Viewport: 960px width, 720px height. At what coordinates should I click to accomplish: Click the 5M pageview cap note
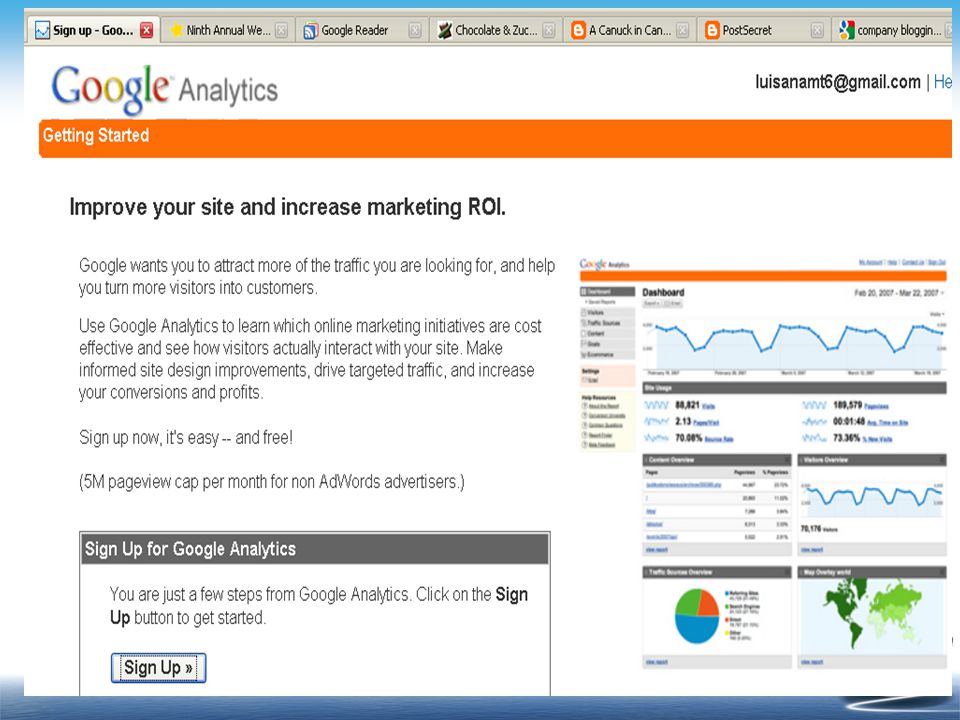click(x=272, y=482)
